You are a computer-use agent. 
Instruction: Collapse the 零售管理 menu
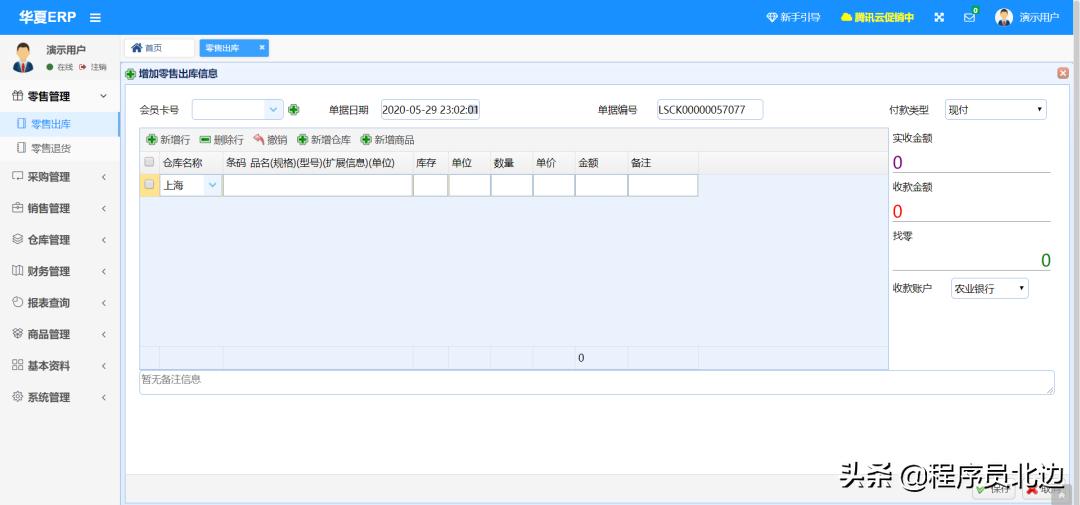click(60, 96)
